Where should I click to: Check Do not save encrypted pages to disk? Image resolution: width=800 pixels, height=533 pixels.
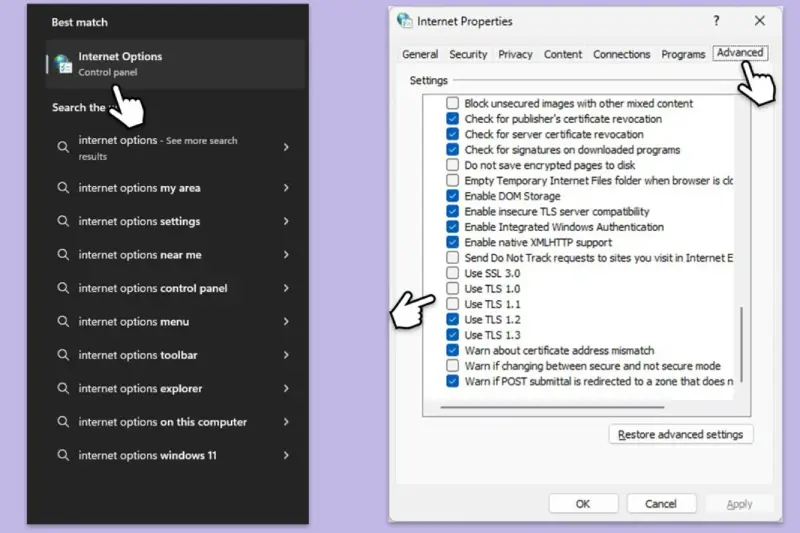click(x=452, y=165)
